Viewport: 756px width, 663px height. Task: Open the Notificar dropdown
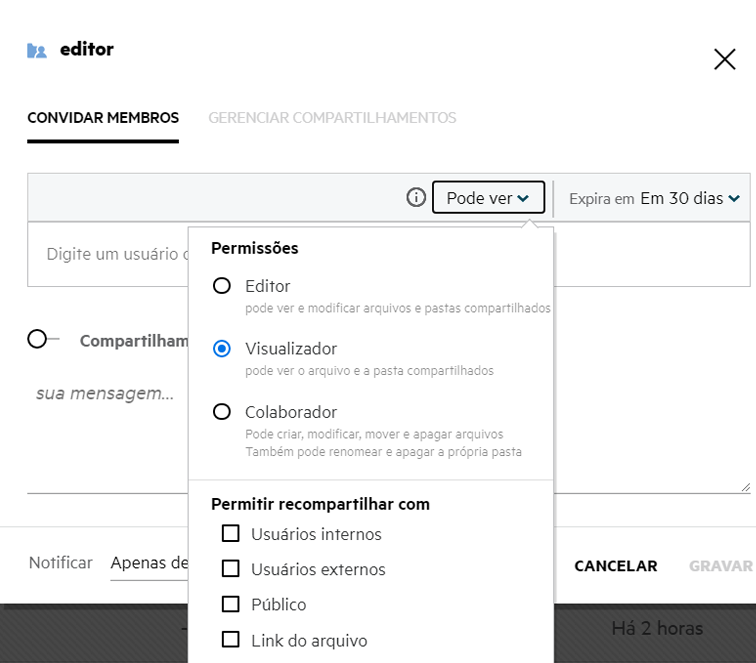[148, 564]
